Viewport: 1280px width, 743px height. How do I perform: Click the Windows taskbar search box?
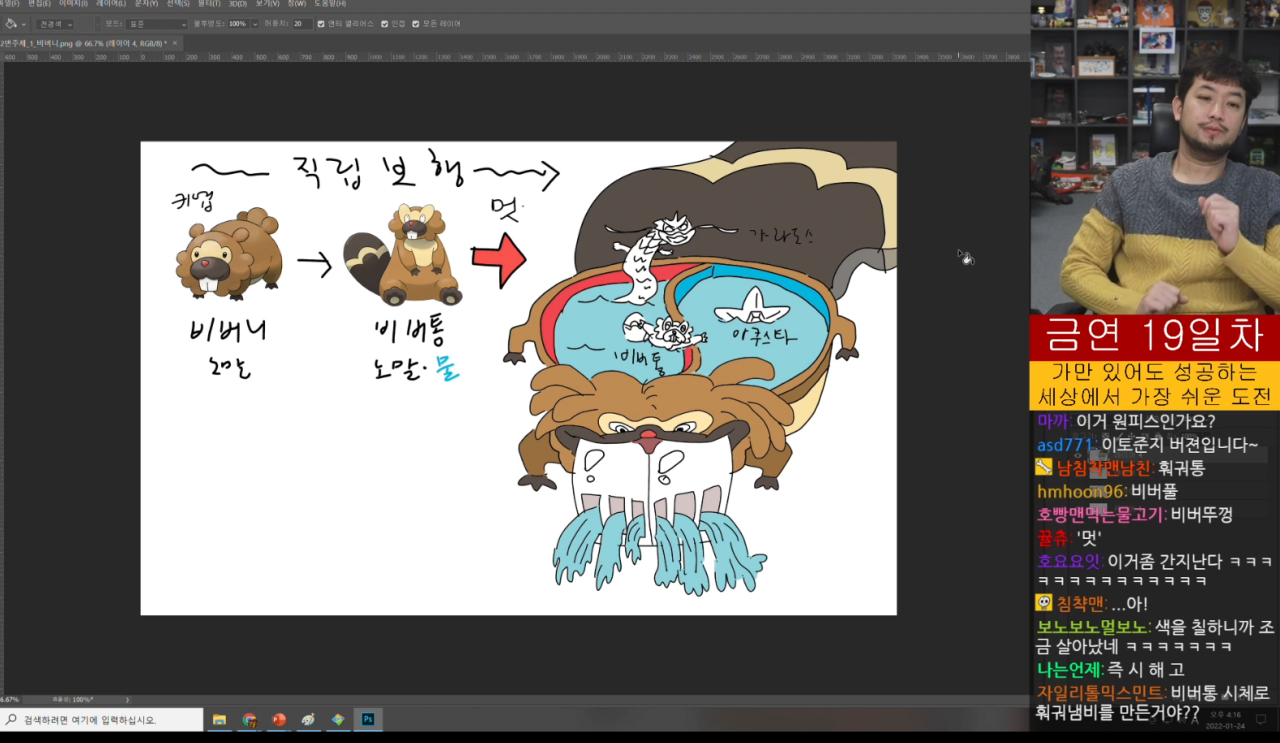(99, 719)
